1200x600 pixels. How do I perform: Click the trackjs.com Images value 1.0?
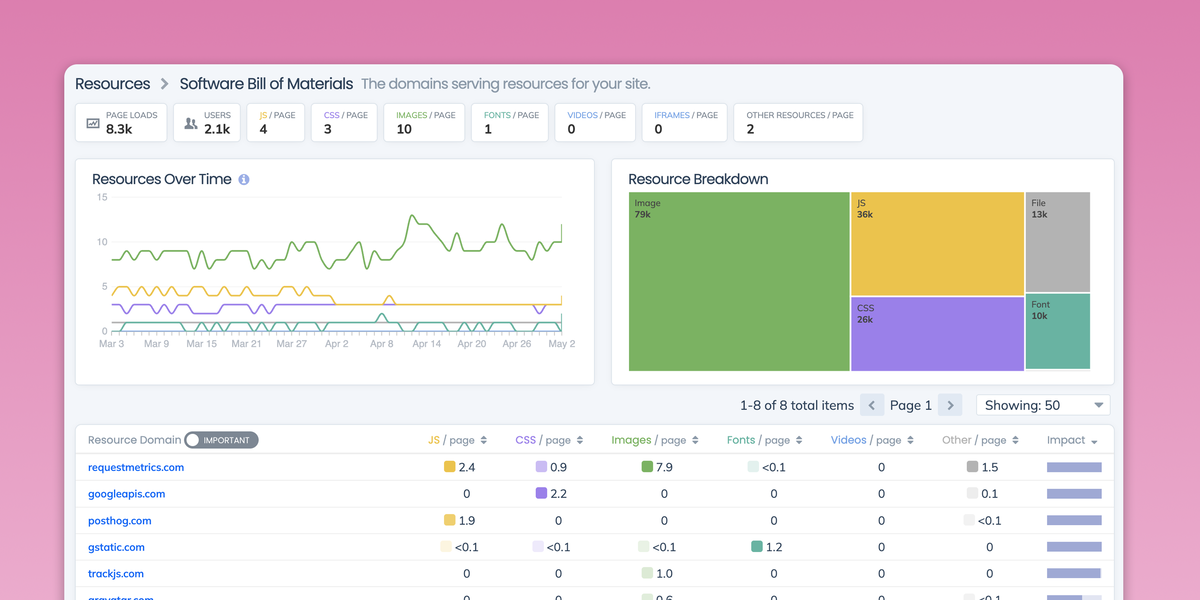[664, 574]
